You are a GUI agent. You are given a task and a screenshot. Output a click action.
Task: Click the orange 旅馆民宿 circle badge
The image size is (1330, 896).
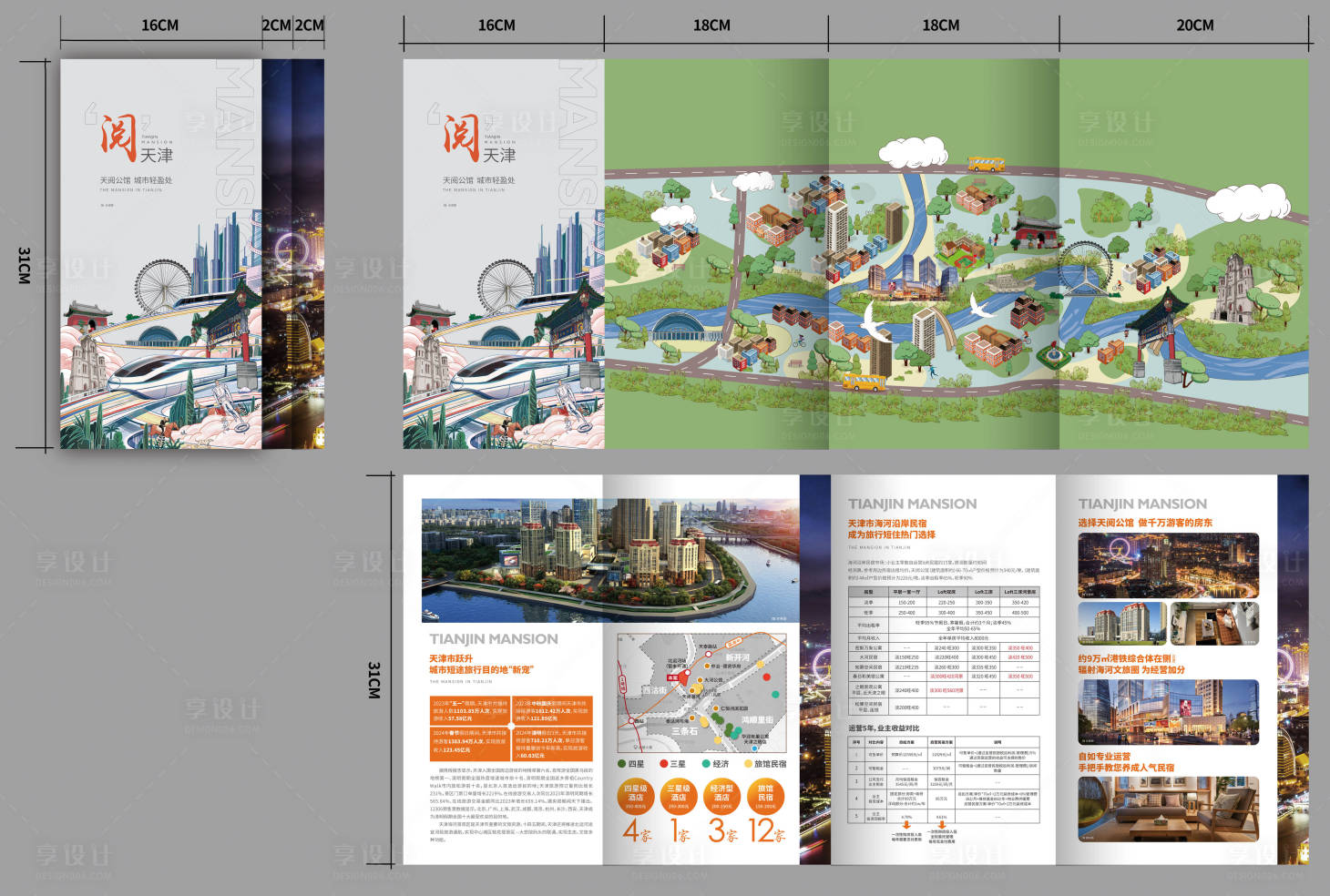[x=764, y=797]
